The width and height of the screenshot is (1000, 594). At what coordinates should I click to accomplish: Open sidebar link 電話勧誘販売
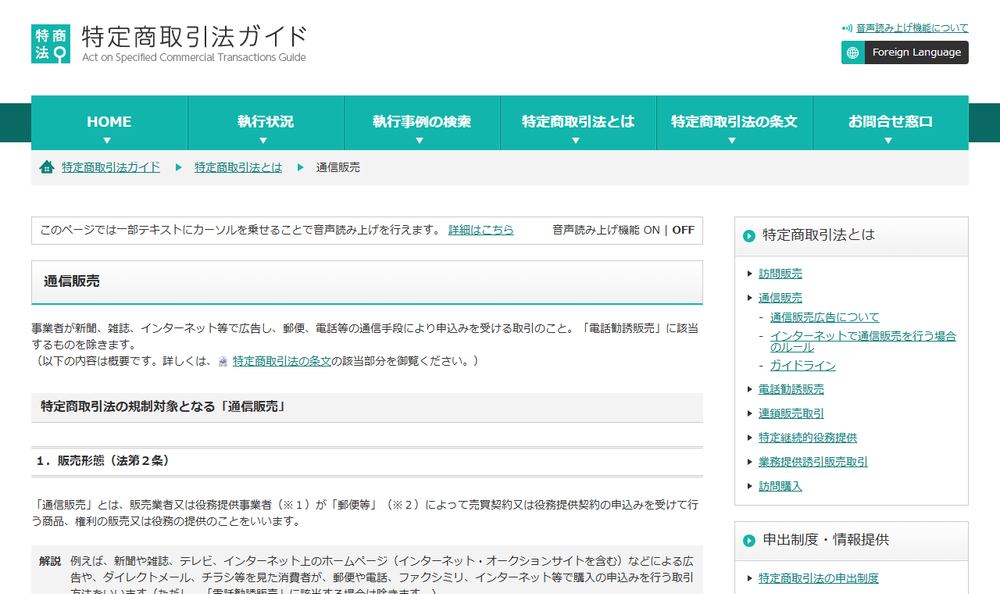791,389
